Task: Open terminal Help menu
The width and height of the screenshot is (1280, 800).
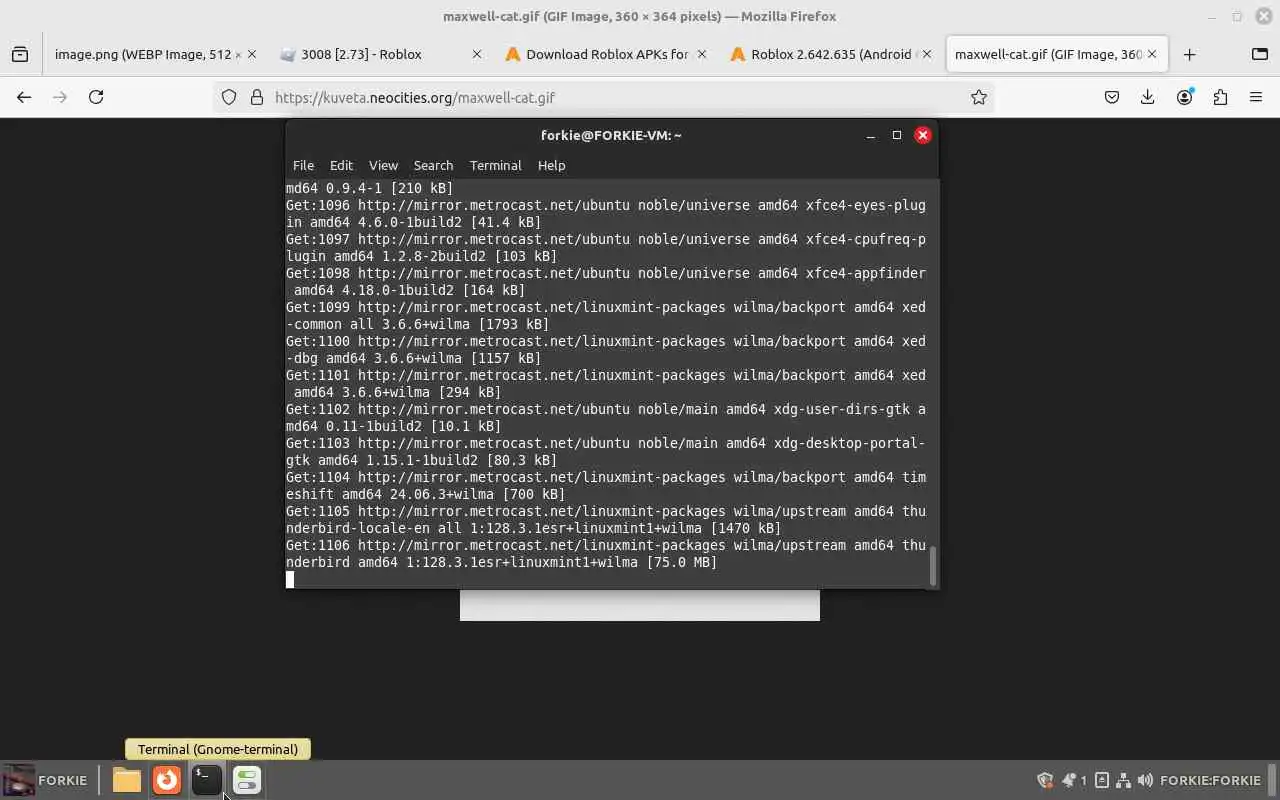Action: pos(551,165)
